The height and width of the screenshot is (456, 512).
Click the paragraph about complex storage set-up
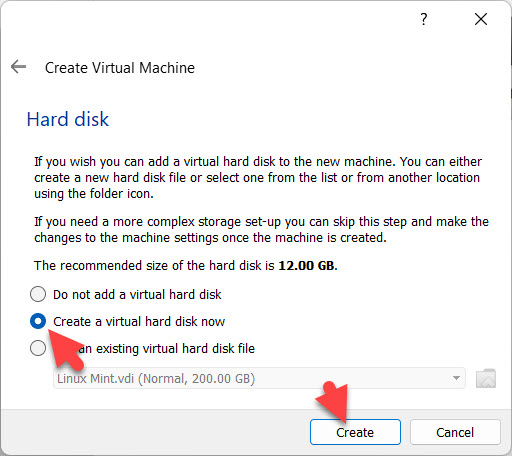pyautogui.click(x=261, y=230)
